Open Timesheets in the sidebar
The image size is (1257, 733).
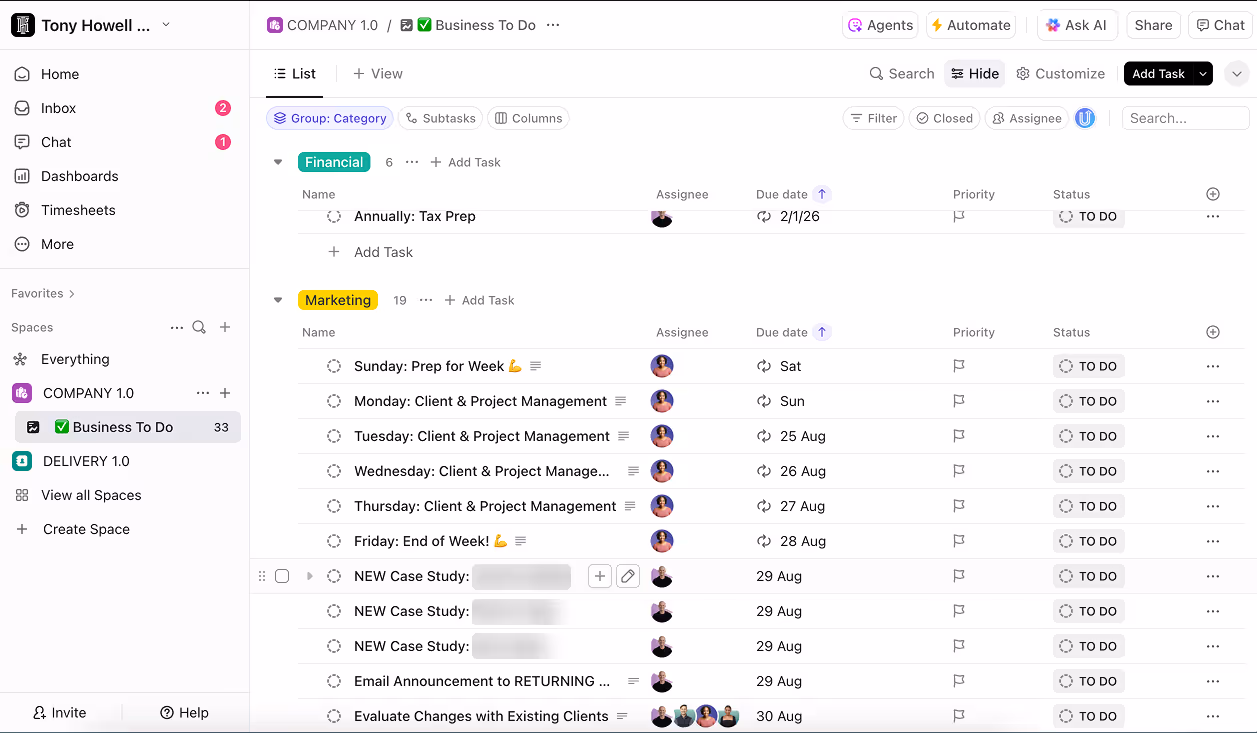78,210
